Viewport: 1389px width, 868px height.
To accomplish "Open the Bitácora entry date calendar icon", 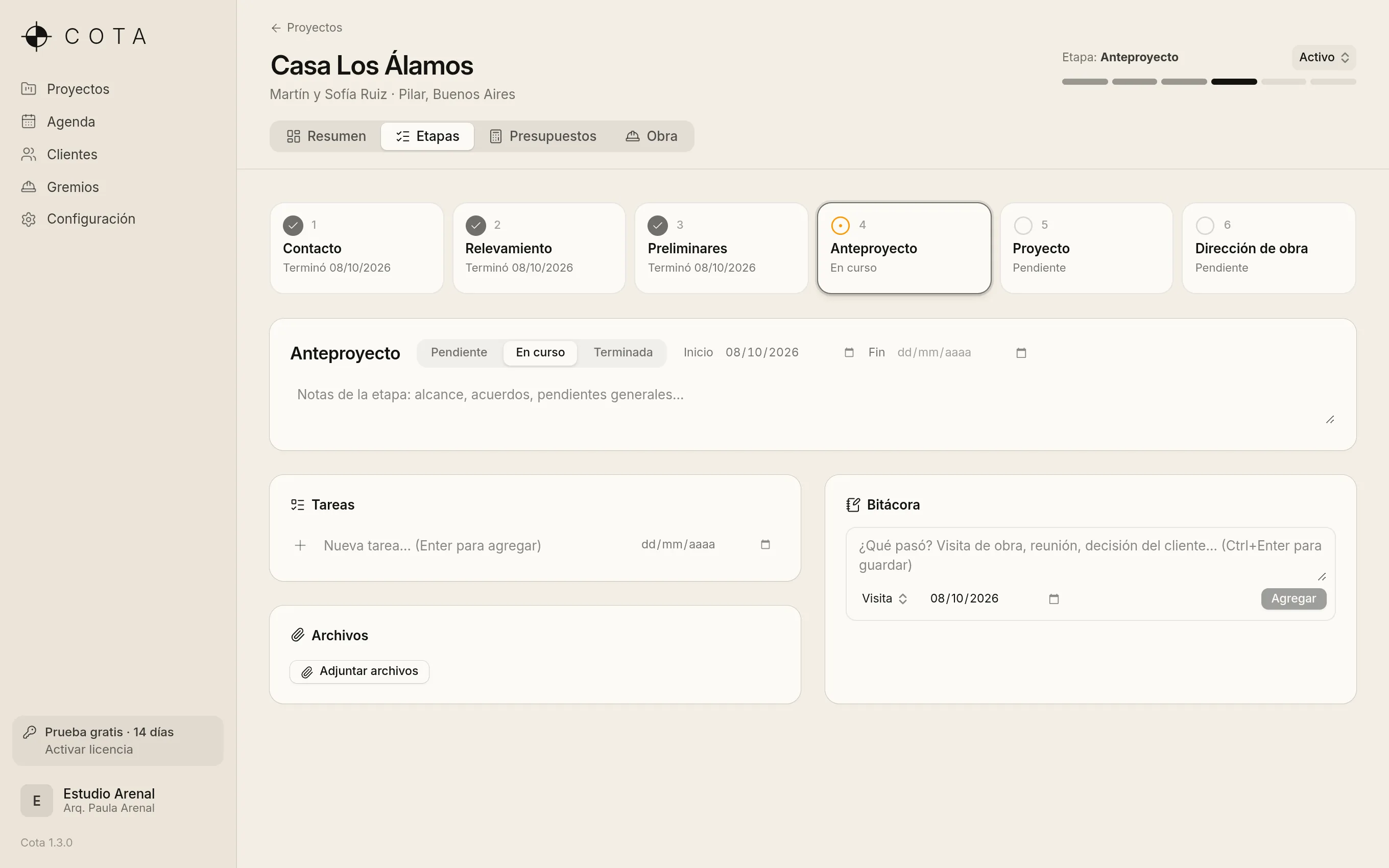I will click(1054, 599).
